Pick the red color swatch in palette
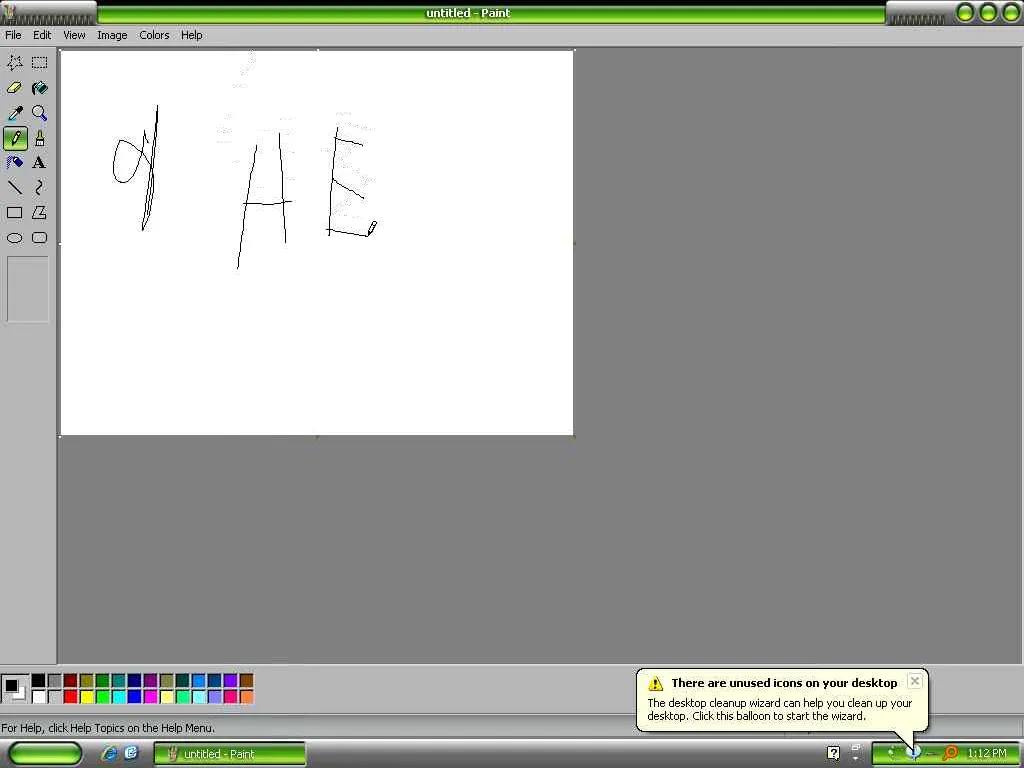Screen dimensions: 1024x768 71,697
